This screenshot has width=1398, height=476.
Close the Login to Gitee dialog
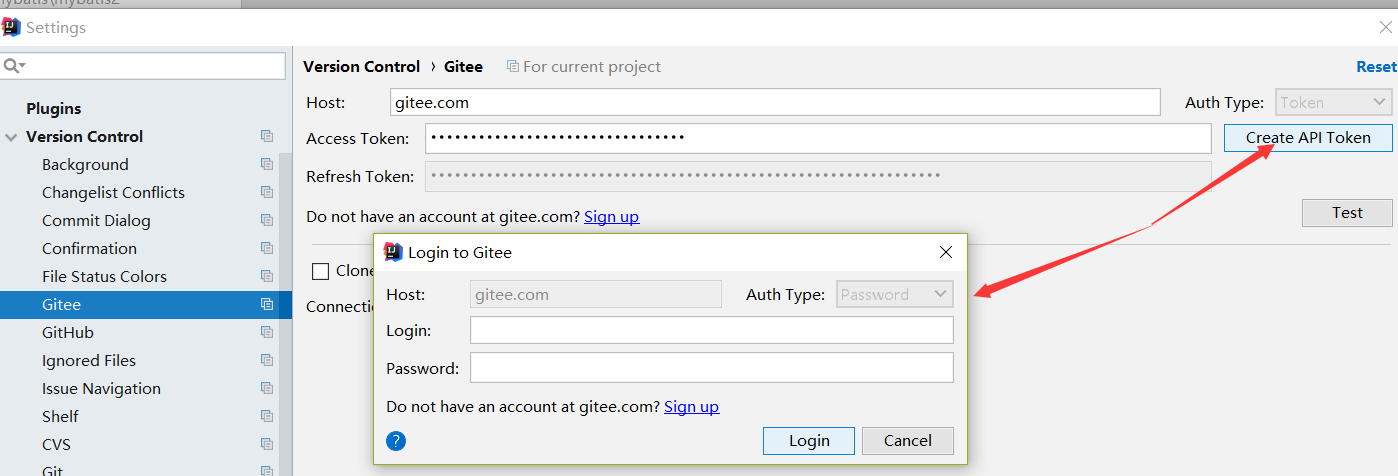[946, 252]
